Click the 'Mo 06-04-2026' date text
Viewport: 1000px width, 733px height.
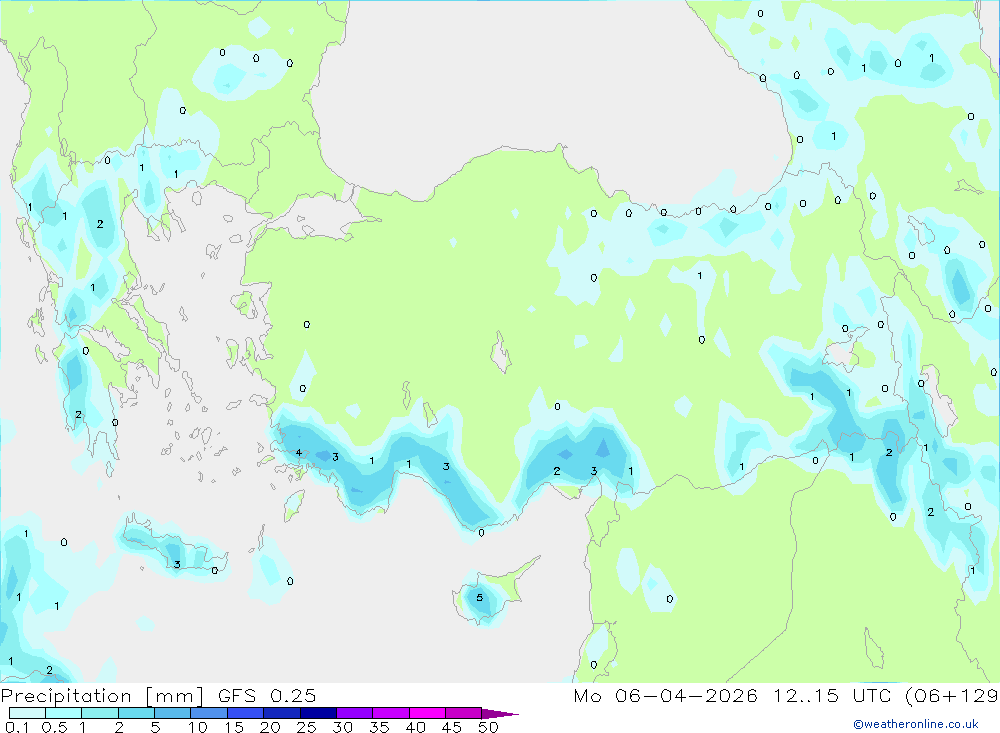tap(666, 695)
